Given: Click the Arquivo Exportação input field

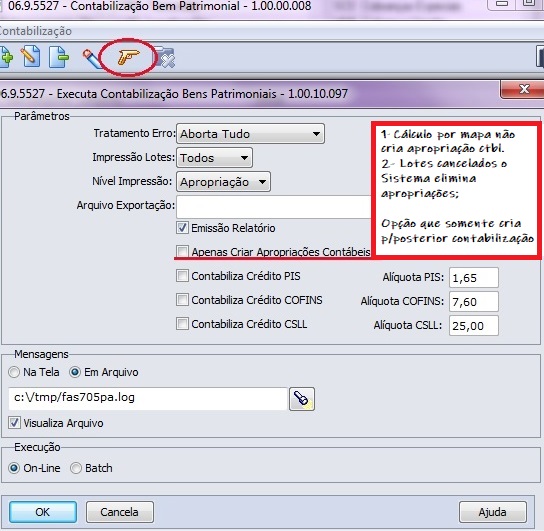Looking at the screenshot, I should coord(274,206).
